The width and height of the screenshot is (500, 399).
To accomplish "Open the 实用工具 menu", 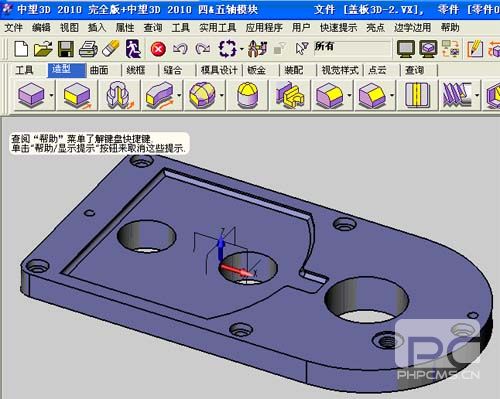I will [x=218, y=27].
